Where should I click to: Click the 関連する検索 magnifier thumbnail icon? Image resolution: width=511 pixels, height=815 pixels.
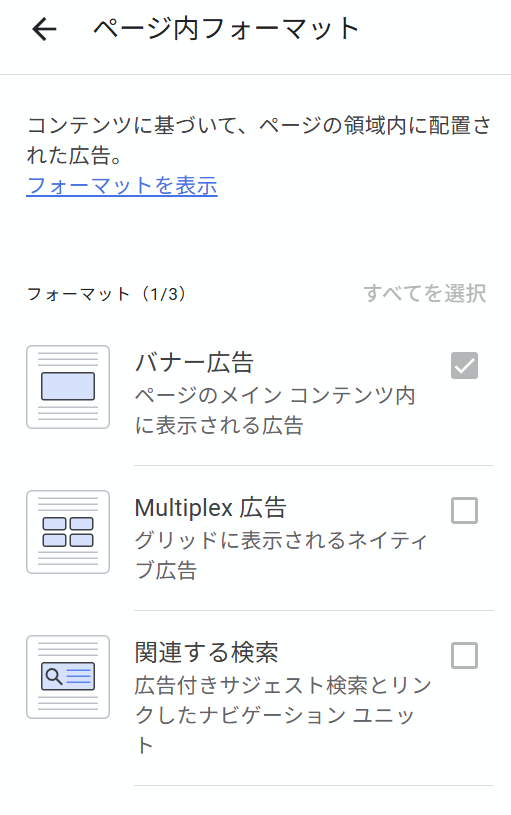pos(68,677)
